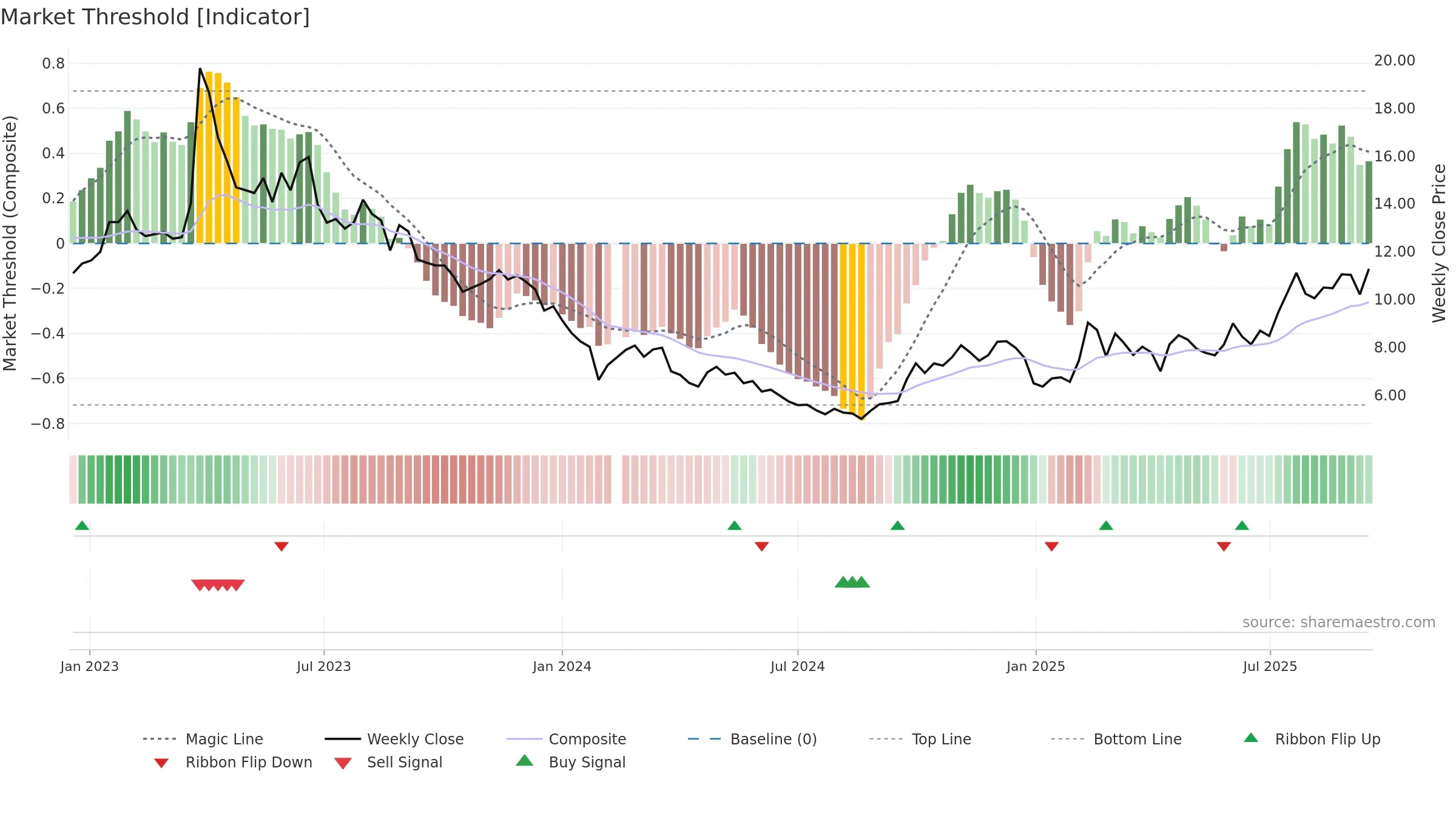
Task: Click the 0 tick on the left axis
Action: 60,243
